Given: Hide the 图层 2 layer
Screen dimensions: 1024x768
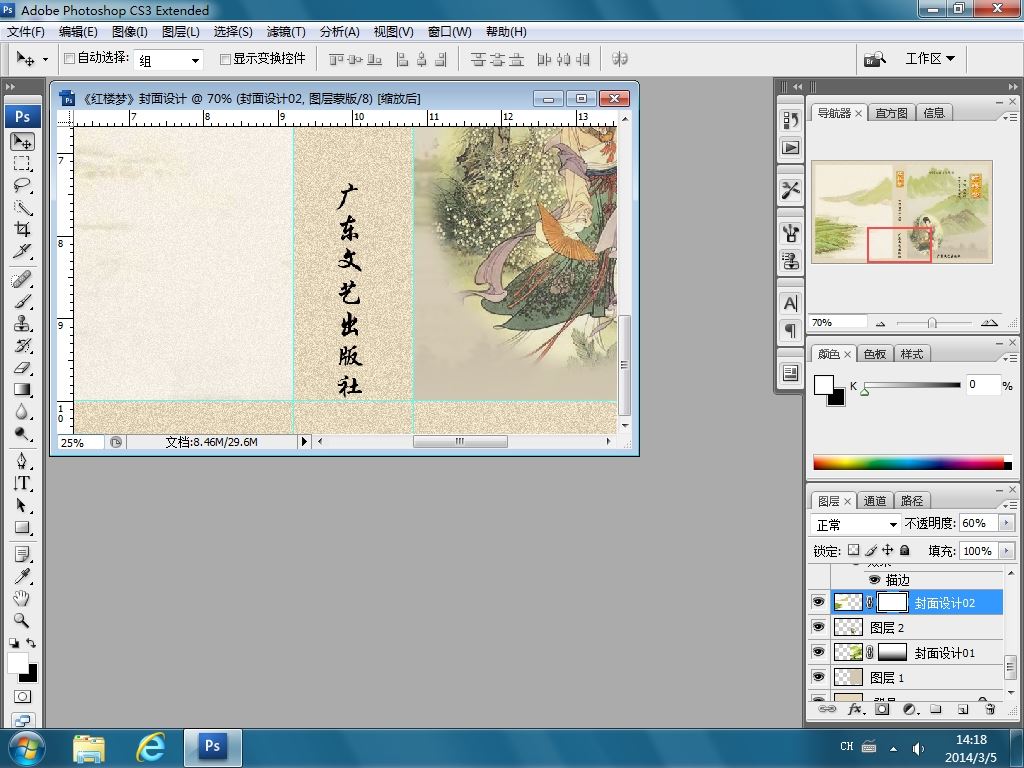Looking at the screenshot, I should point(818,627).
